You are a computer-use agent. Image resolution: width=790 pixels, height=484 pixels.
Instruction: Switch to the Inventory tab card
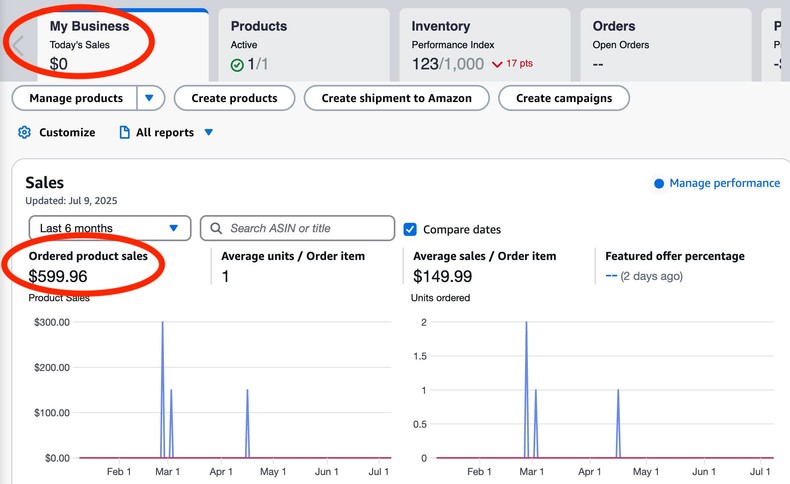point(484,45)
